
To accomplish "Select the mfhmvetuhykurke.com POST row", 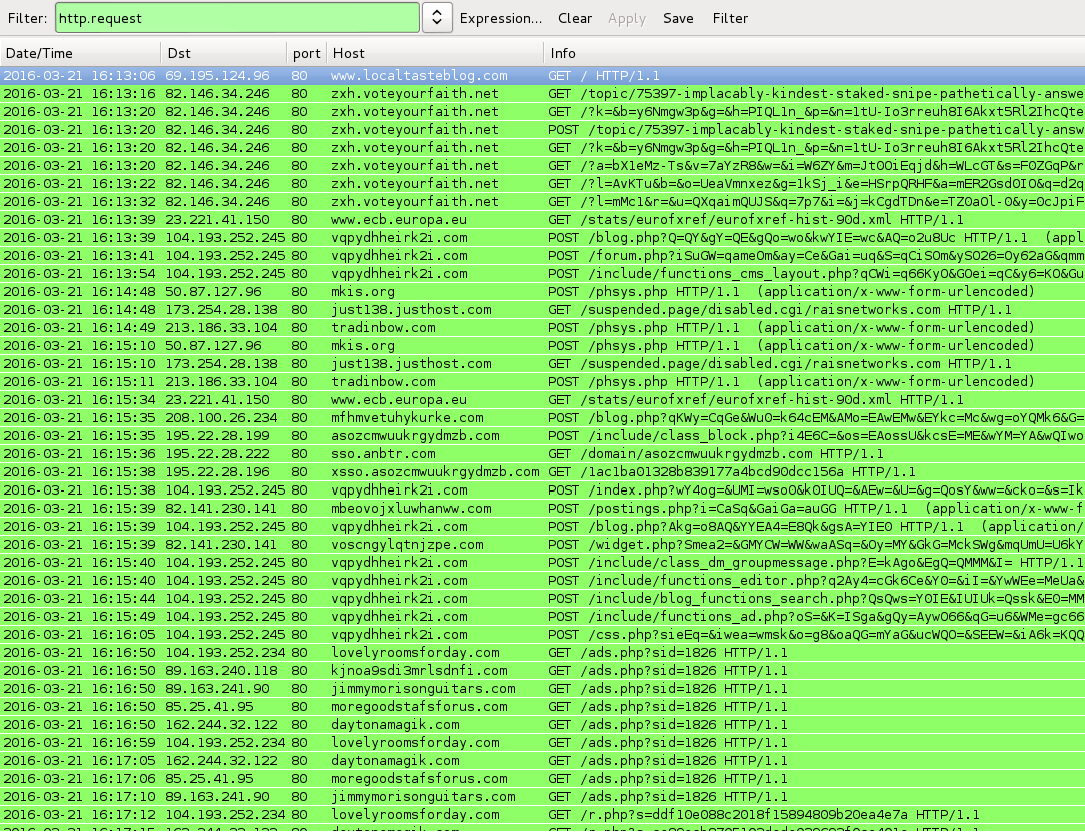I will click(x=407, y=418).
